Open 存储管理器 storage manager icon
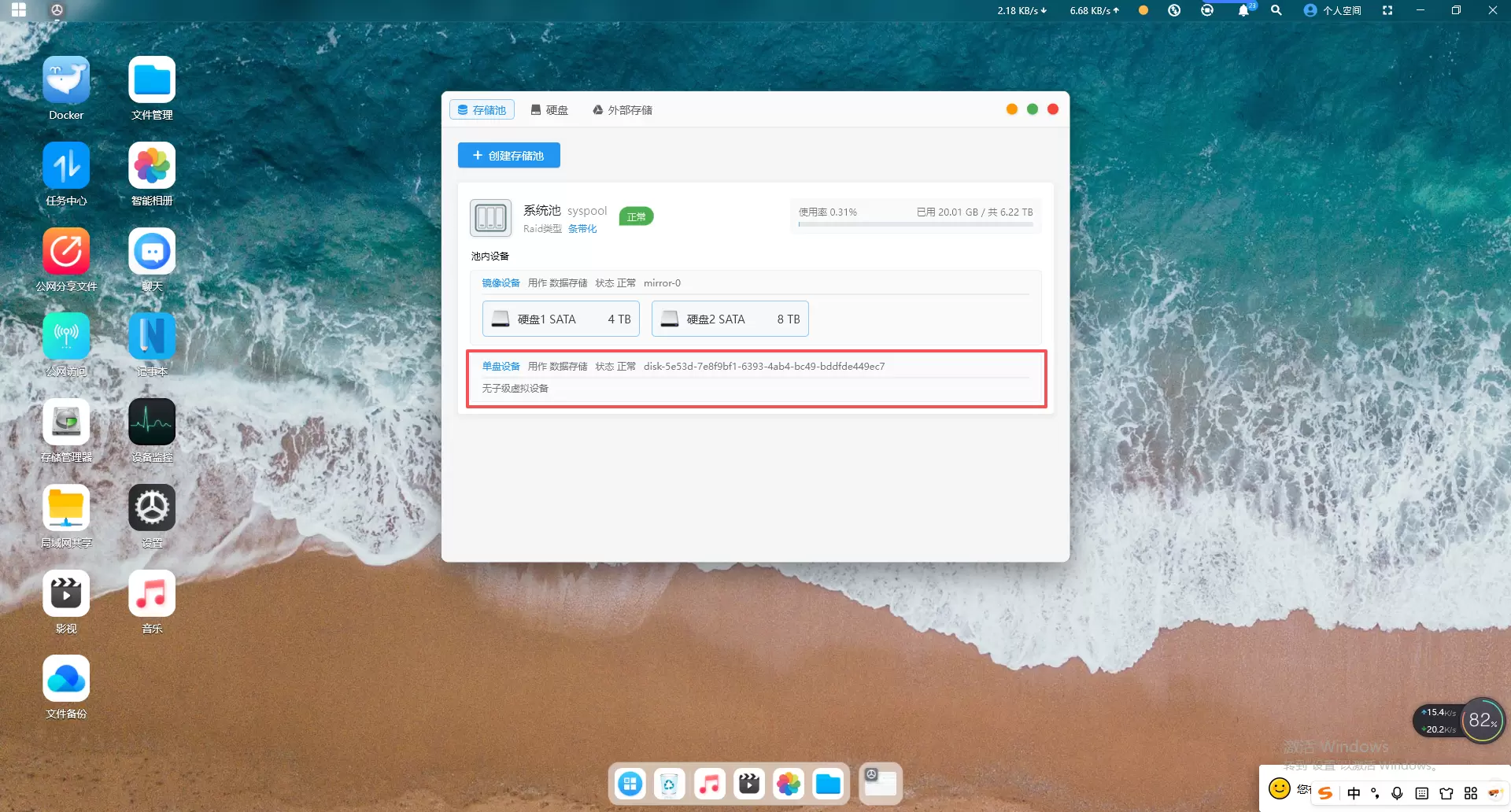 [66, 423]
